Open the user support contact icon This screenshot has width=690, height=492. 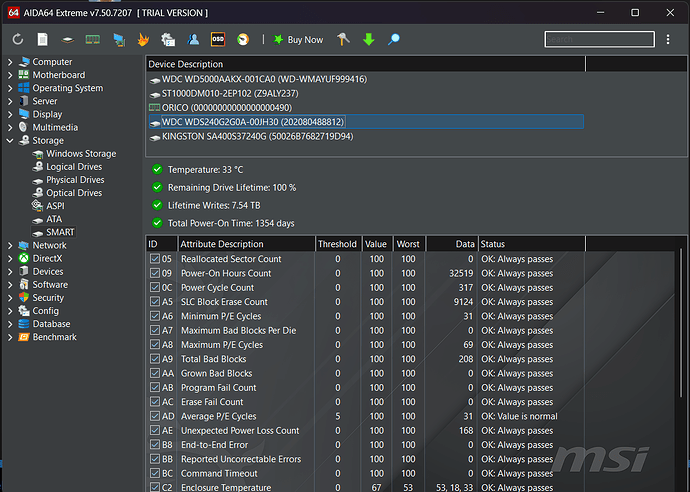193,40
